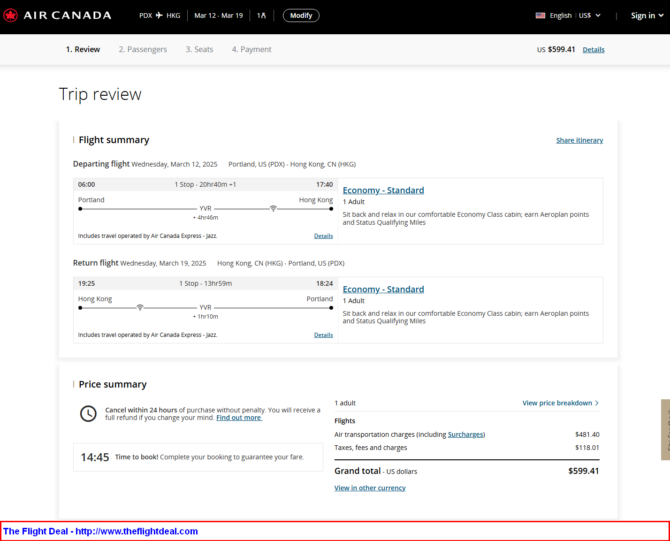Click the $481.40 air transportation charge
The width and height of the screenshot is (670, 541).
[x=587, y=435]
